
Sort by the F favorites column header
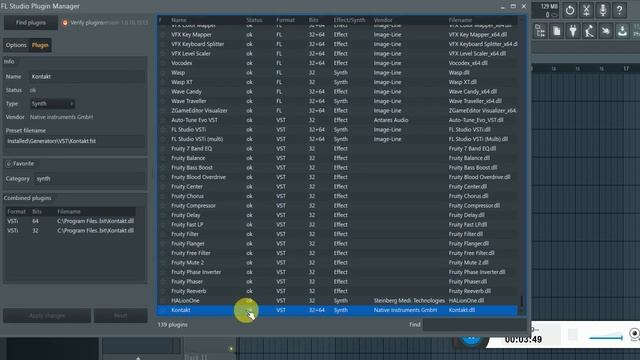click(160, 20)
